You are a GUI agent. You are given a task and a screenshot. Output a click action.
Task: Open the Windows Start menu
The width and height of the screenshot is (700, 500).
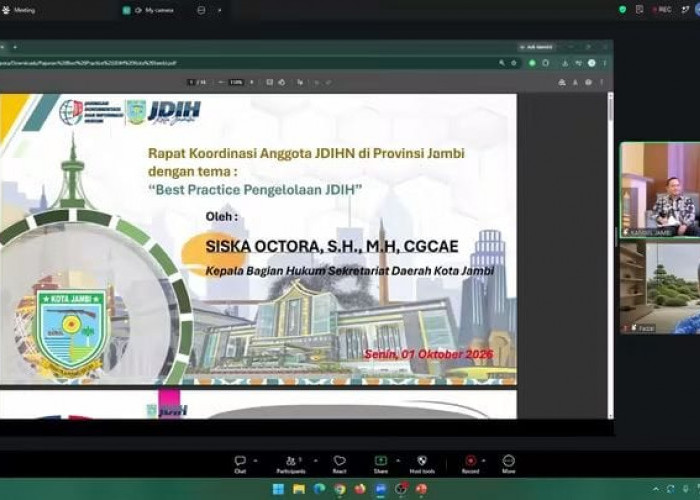(x=278, y=489)
